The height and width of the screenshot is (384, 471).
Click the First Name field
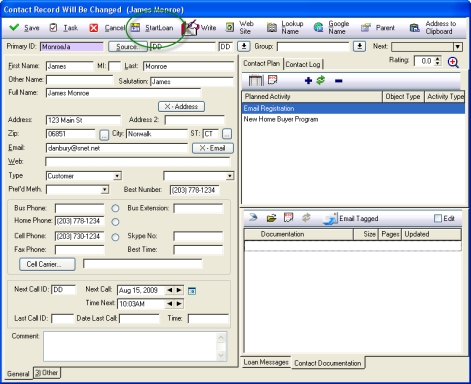(69, 66)
